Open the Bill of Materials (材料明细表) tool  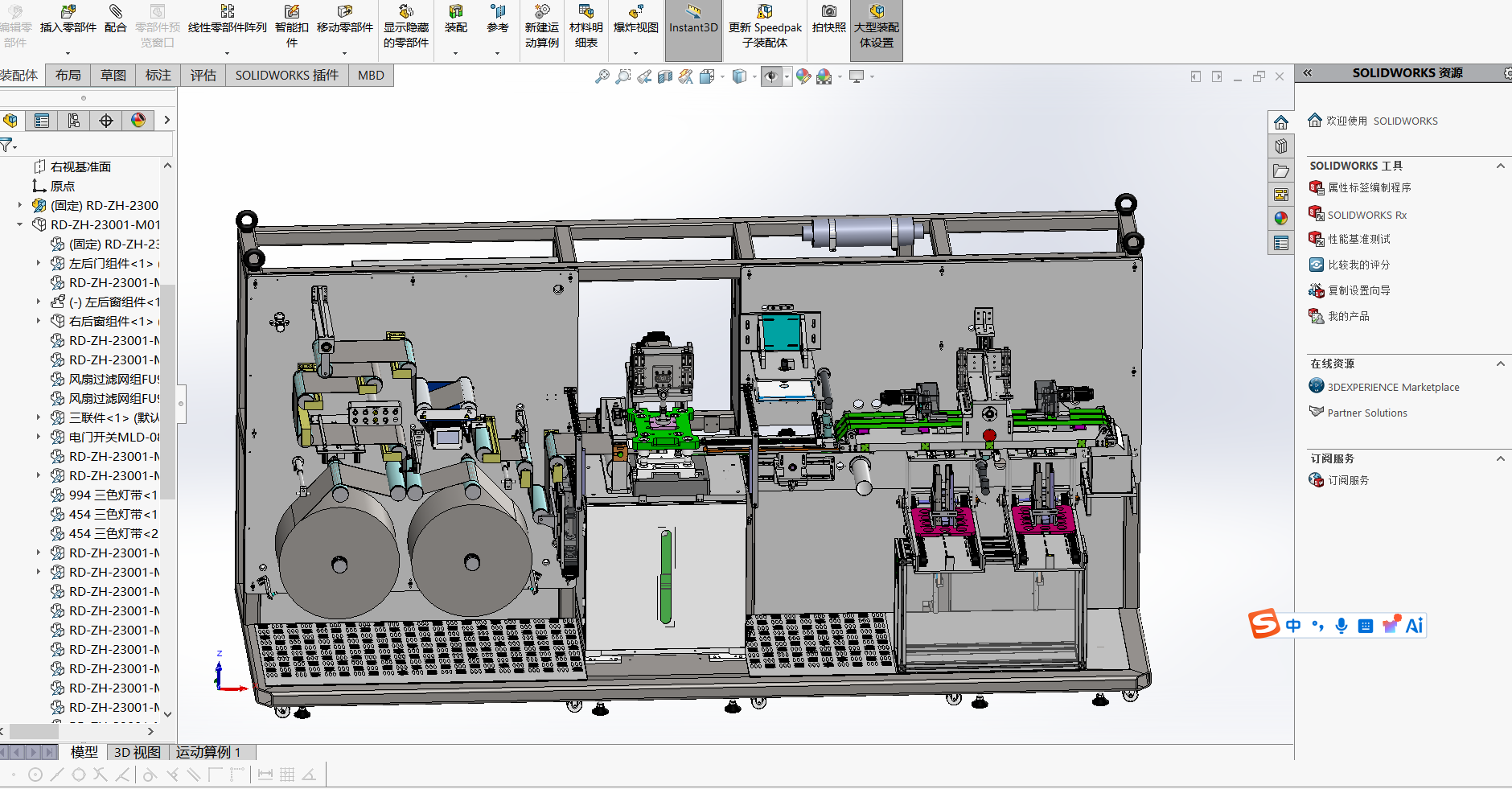tap(586, 27)
